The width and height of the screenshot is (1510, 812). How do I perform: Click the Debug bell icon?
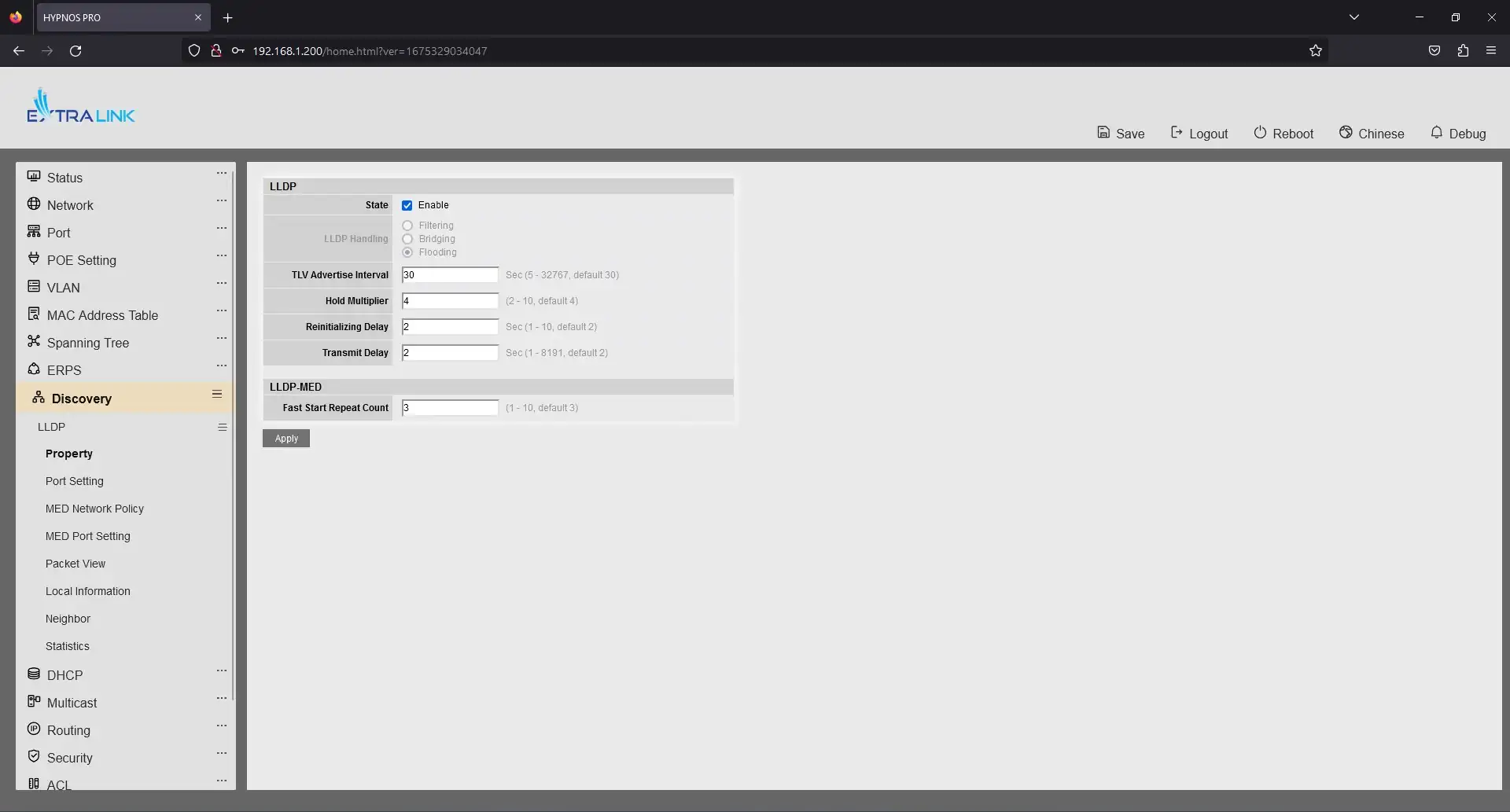pyautogui.click(x=1436, y=132)
